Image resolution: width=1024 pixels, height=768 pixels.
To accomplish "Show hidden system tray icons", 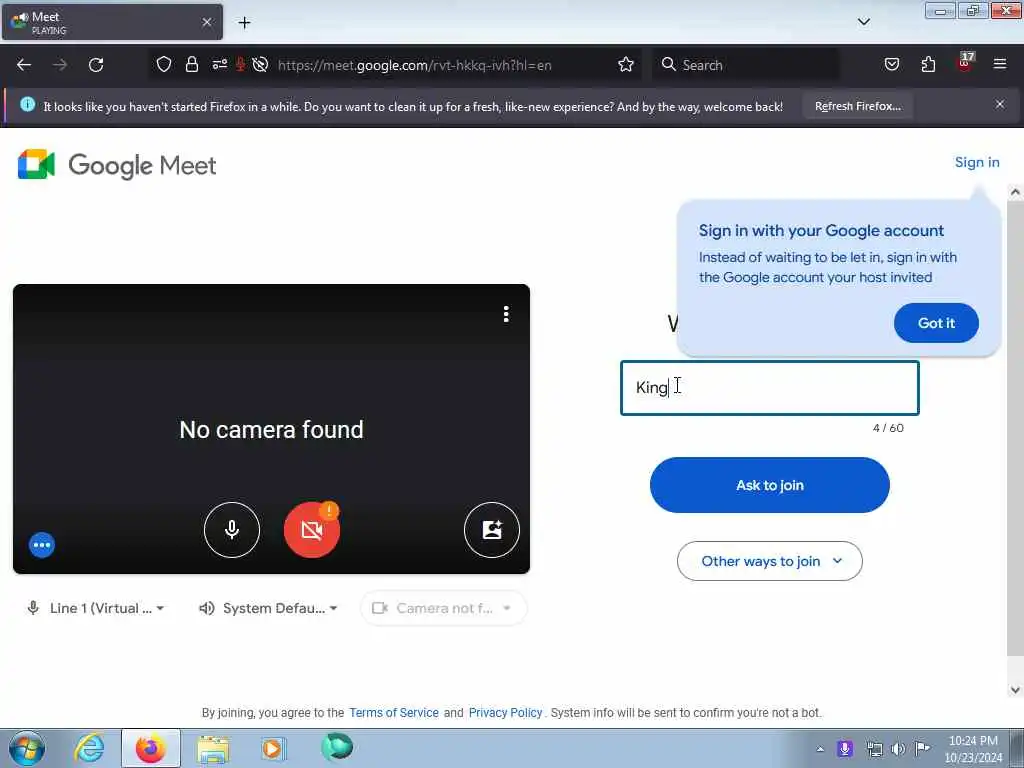I will (x=820, y=749).
